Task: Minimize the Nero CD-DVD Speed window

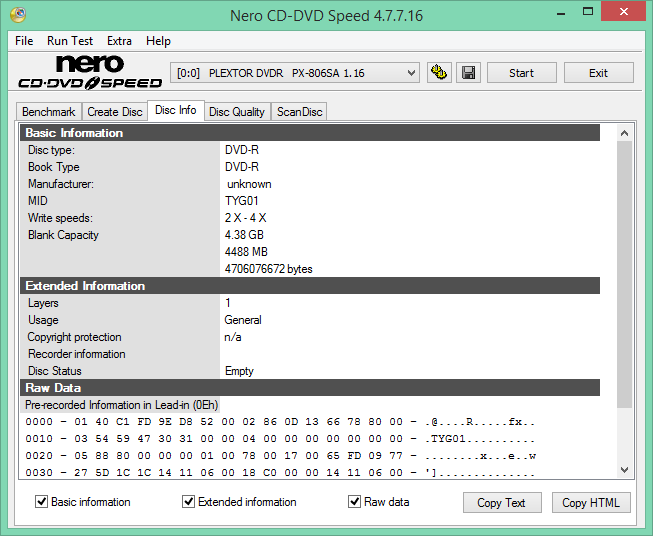Action: point(561,12)
